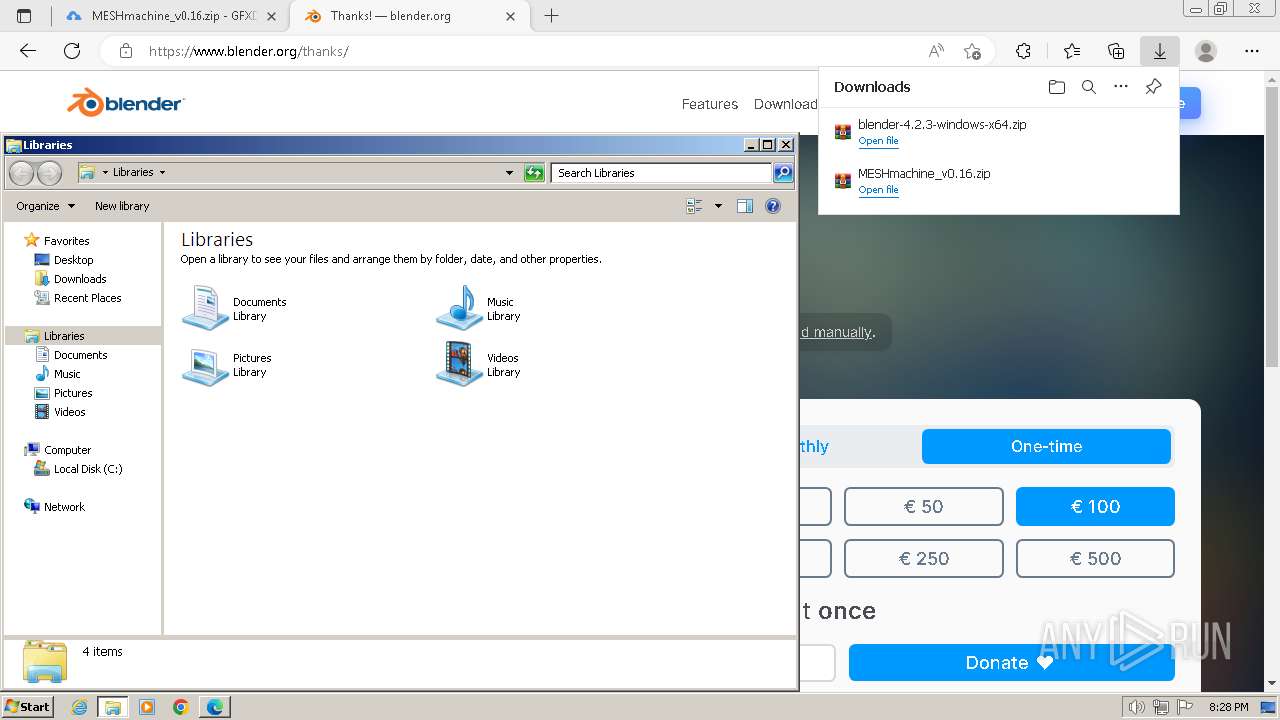This screenshot has width=1280, height=720.
Task: Pin the Downloads panel
Action: pos(1153,87)
